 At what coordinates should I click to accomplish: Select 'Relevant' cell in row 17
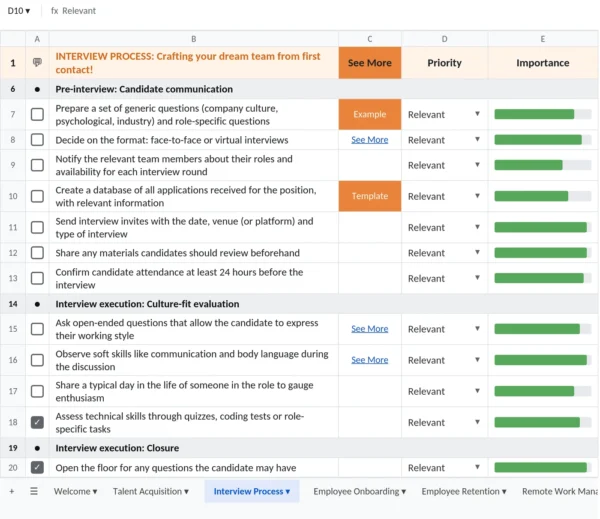[444, 392]
